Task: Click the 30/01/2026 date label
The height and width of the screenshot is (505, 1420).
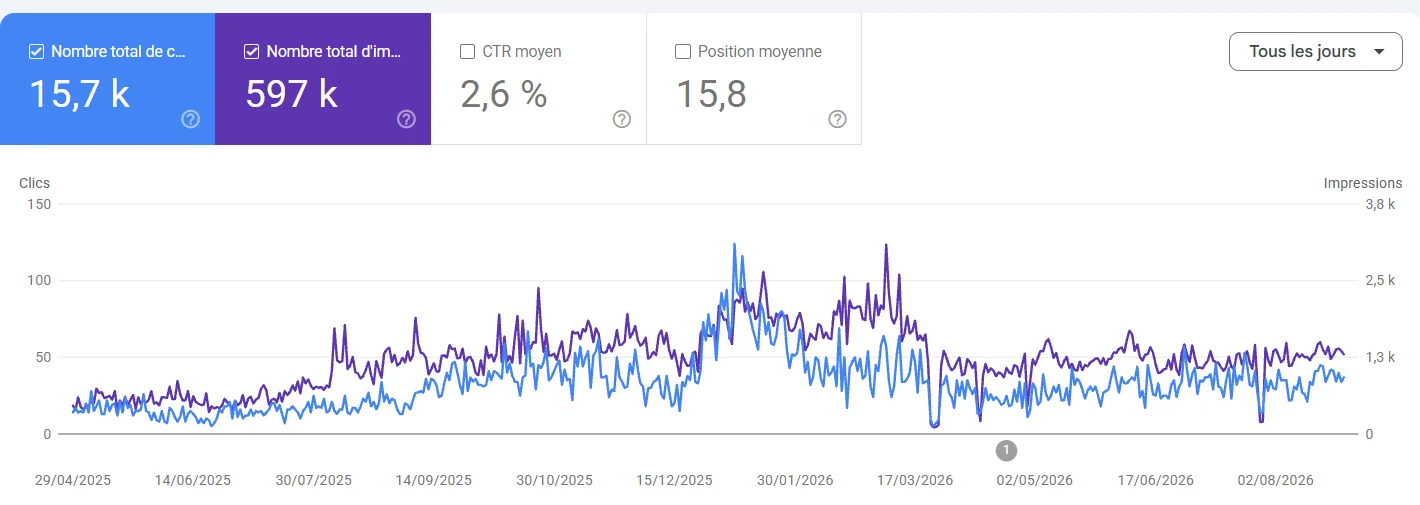Action: click(x=795, y=480)
